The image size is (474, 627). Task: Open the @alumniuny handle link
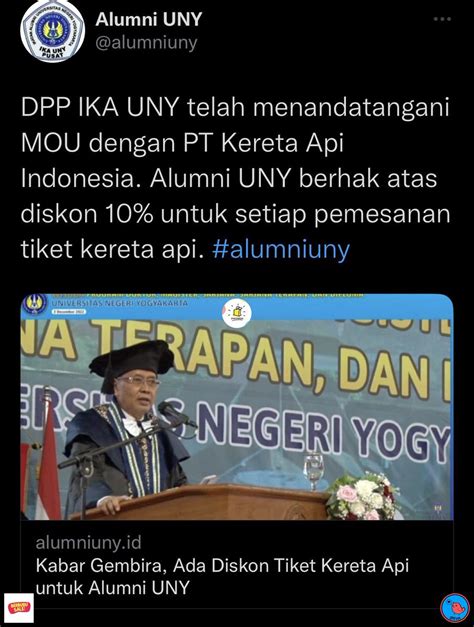pyautogui.click(x=146, y=42)
